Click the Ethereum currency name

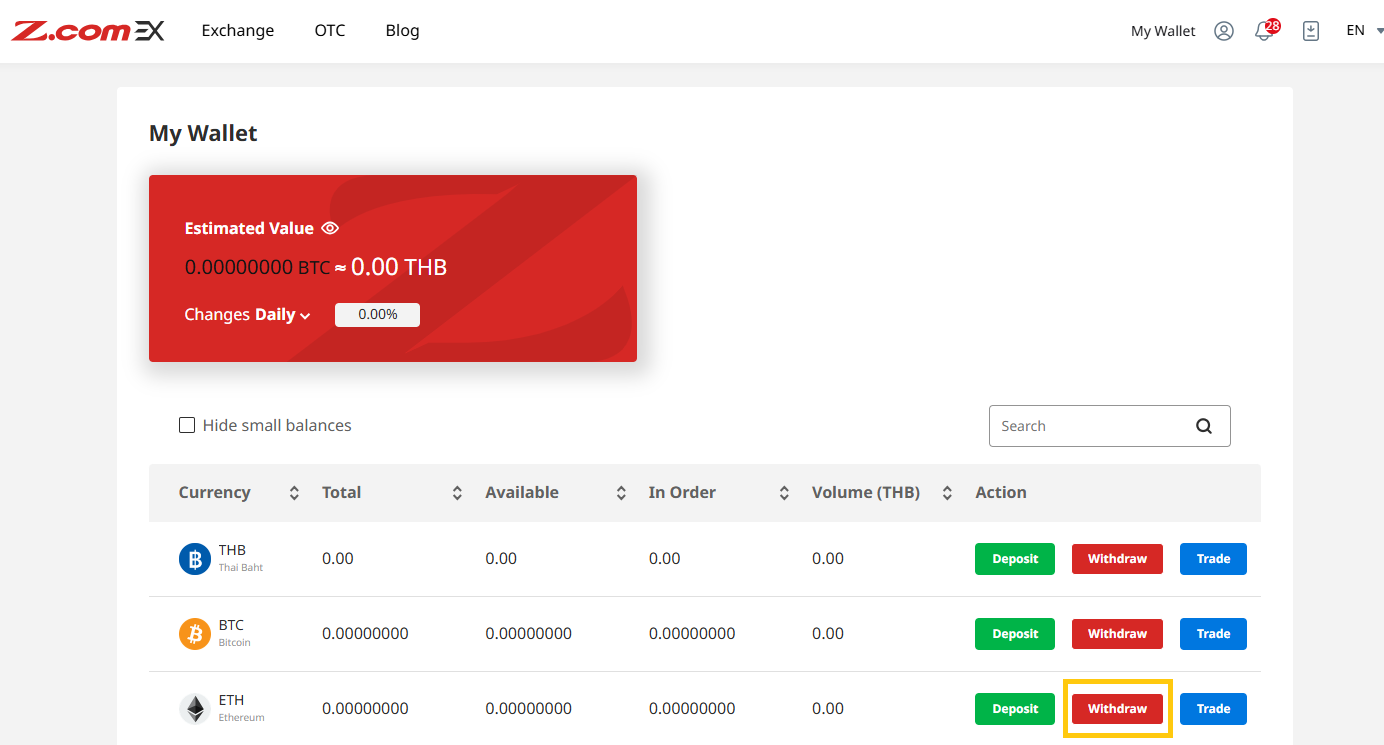pyautogui.click(x=242, y=718)
